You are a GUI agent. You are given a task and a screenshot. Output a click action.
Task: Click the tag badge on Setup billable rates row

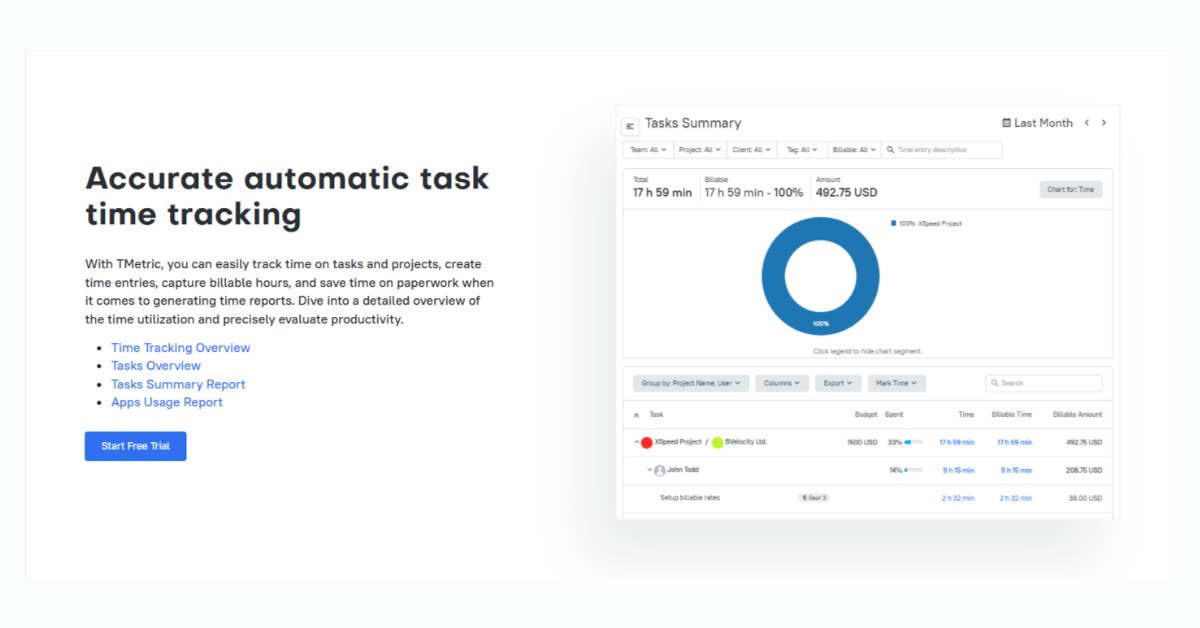tap(814, 497)
